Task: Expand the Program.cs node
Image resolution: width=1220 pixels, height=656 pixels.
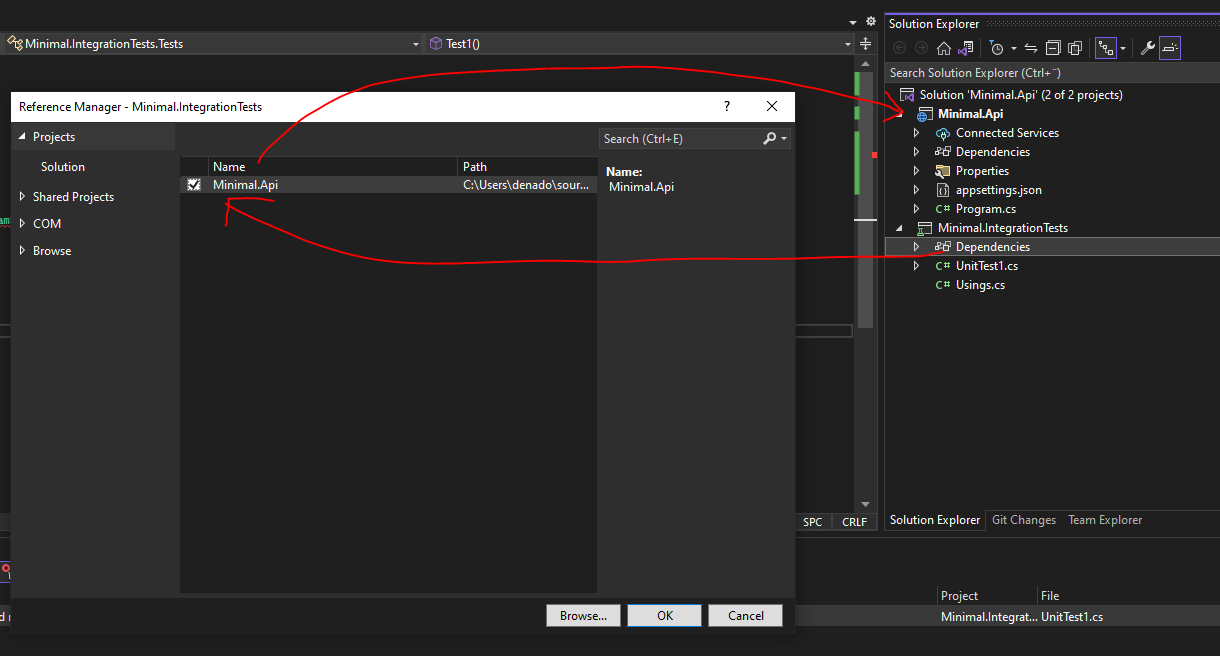Action: 916,209
